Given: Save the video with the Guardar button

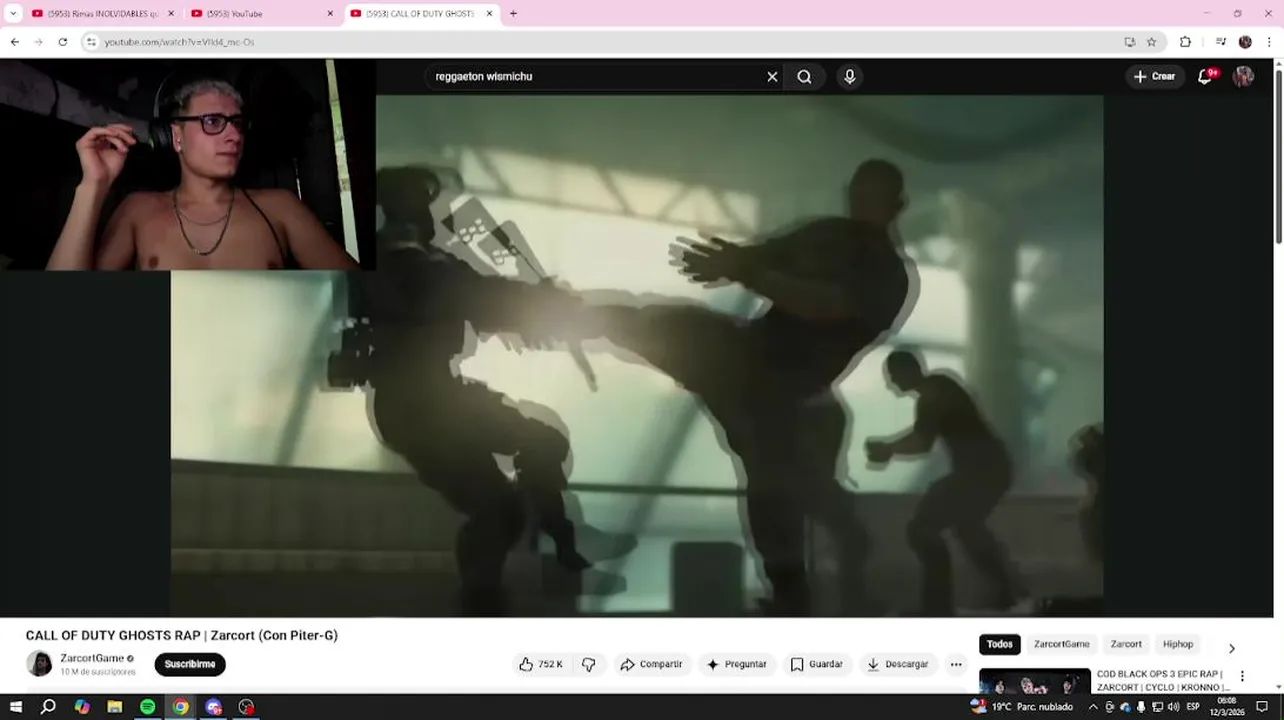Looking at the screenshot, I should 817,664.
